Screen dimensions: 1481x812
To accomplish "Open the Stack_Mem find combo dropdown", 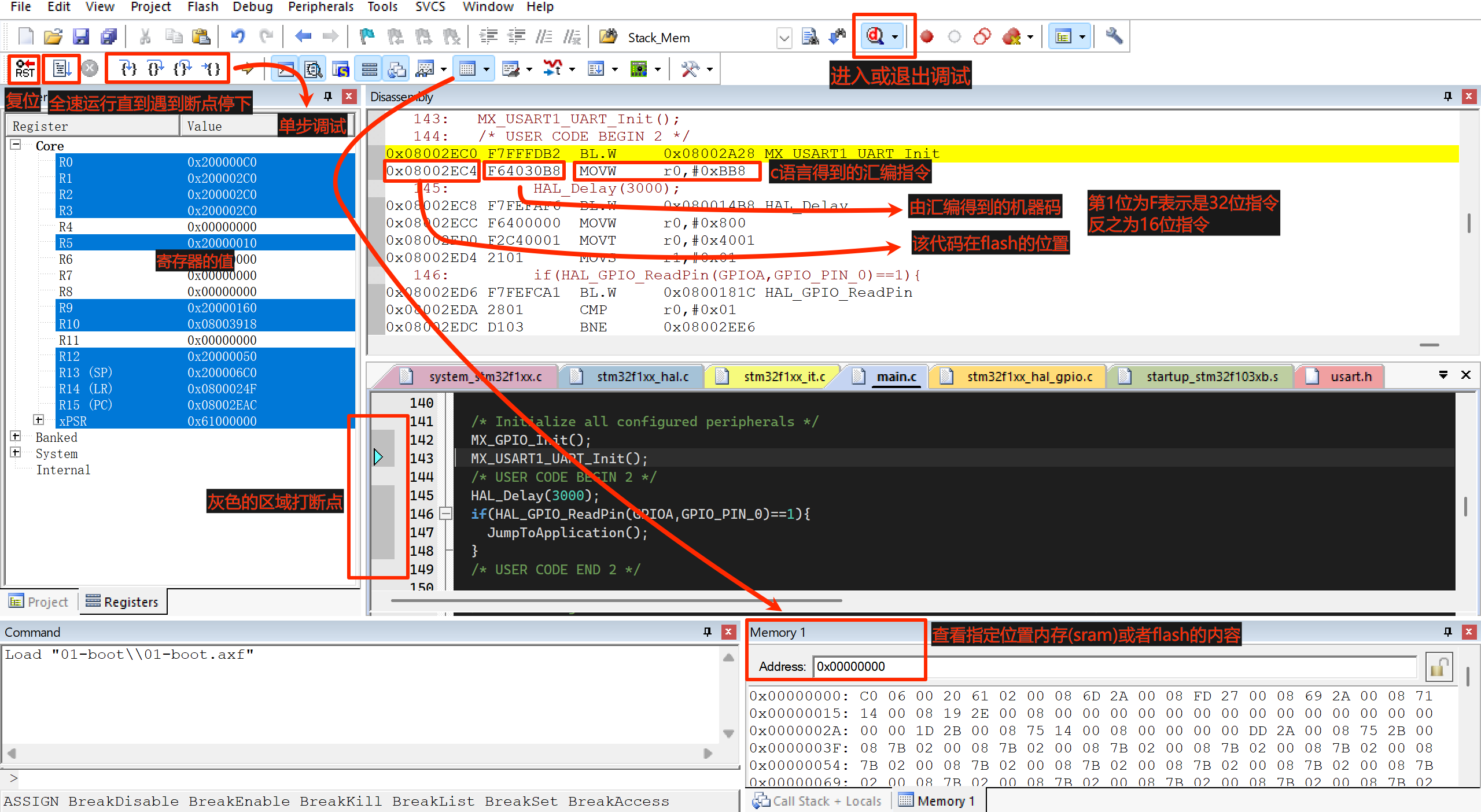I will point(784,38).
